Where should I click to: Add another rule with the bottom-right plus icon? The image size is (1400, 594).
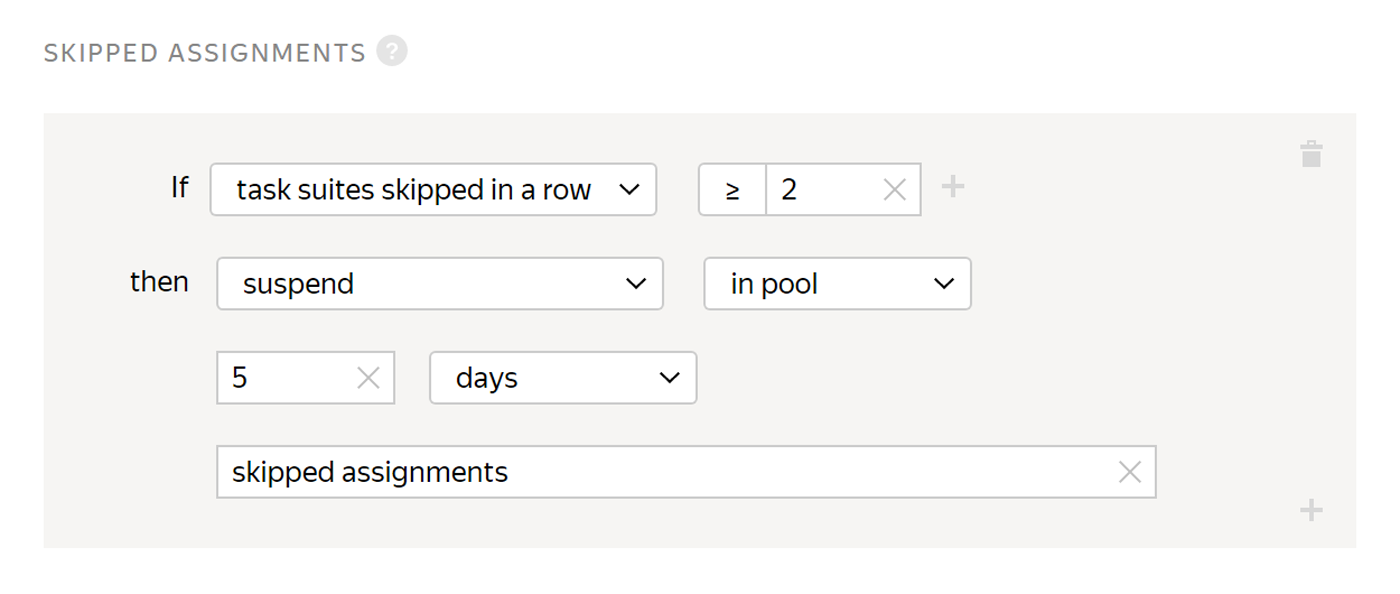1311,510
